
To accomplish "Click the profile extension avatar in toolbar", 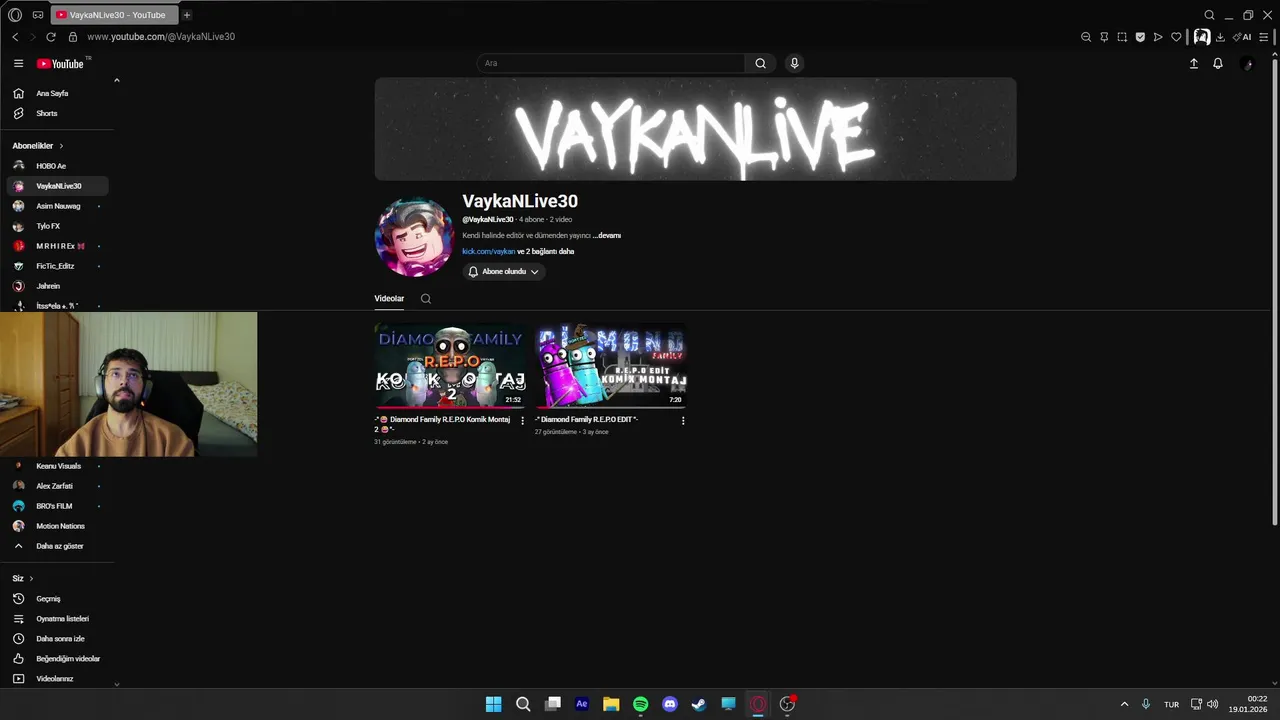I will (x=1201, y=37).
